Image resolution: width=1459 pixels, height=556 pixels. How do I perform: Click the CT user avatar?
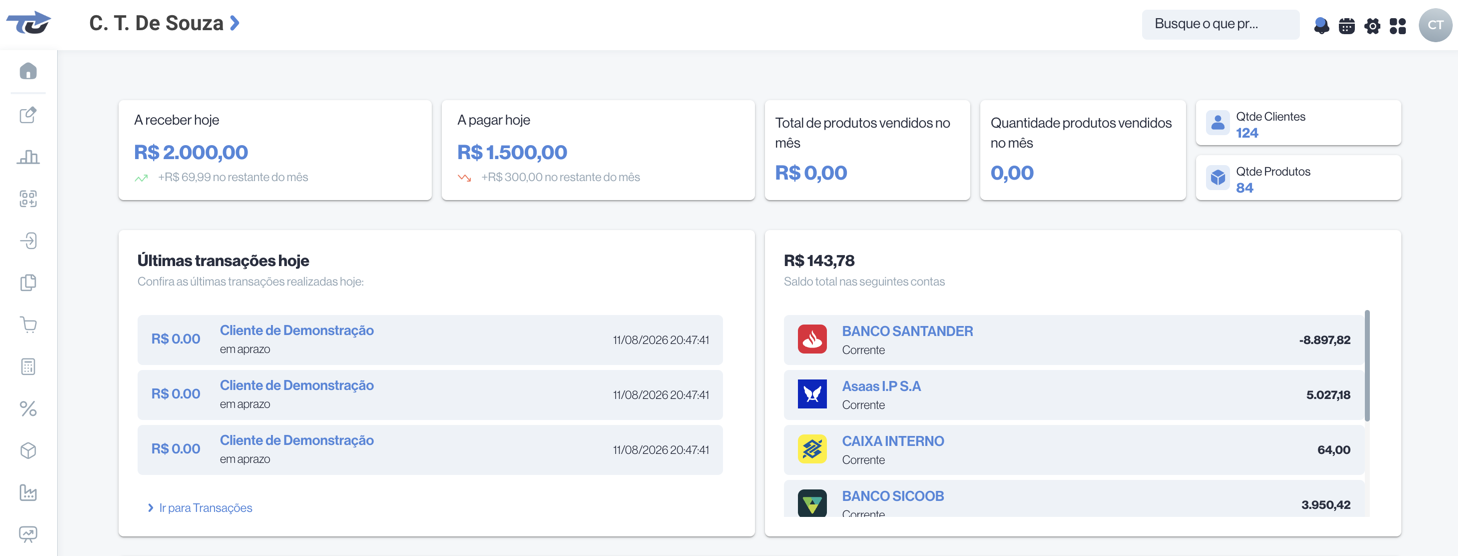pos(1435,25)
